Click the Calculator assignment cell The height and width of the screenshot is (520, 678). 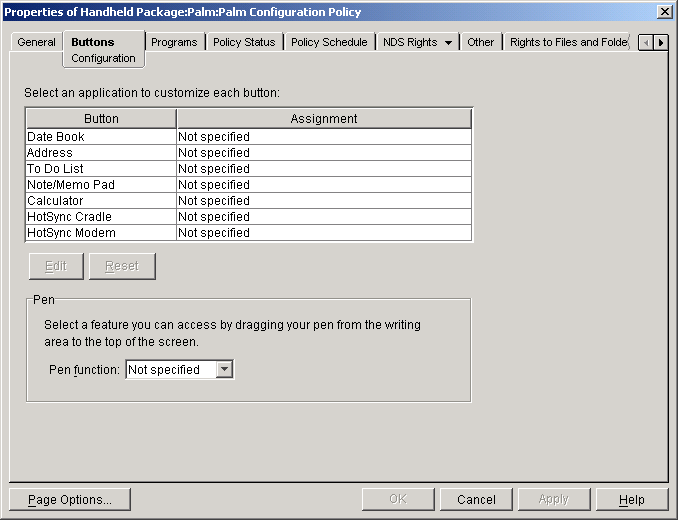tap(324, 201)
